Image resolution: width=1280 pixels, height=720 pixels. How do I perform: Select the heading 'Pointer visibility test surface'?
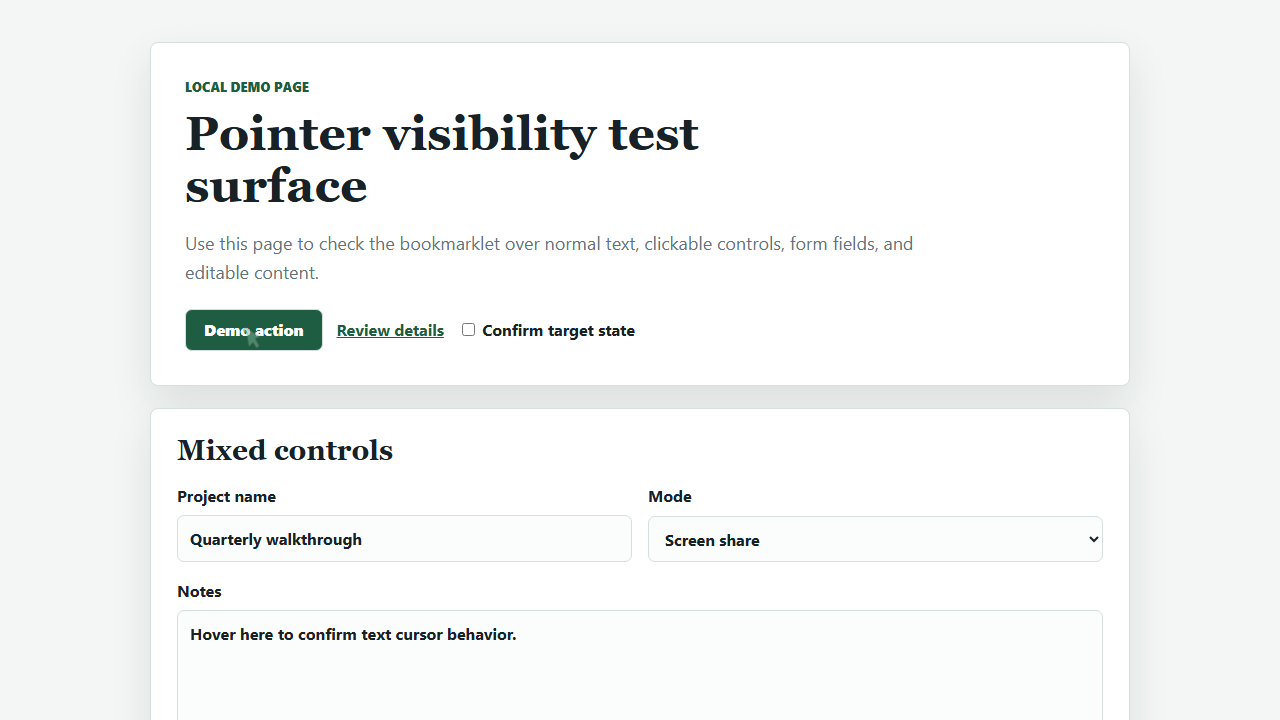pyautogui.click(x=442, y=160)
